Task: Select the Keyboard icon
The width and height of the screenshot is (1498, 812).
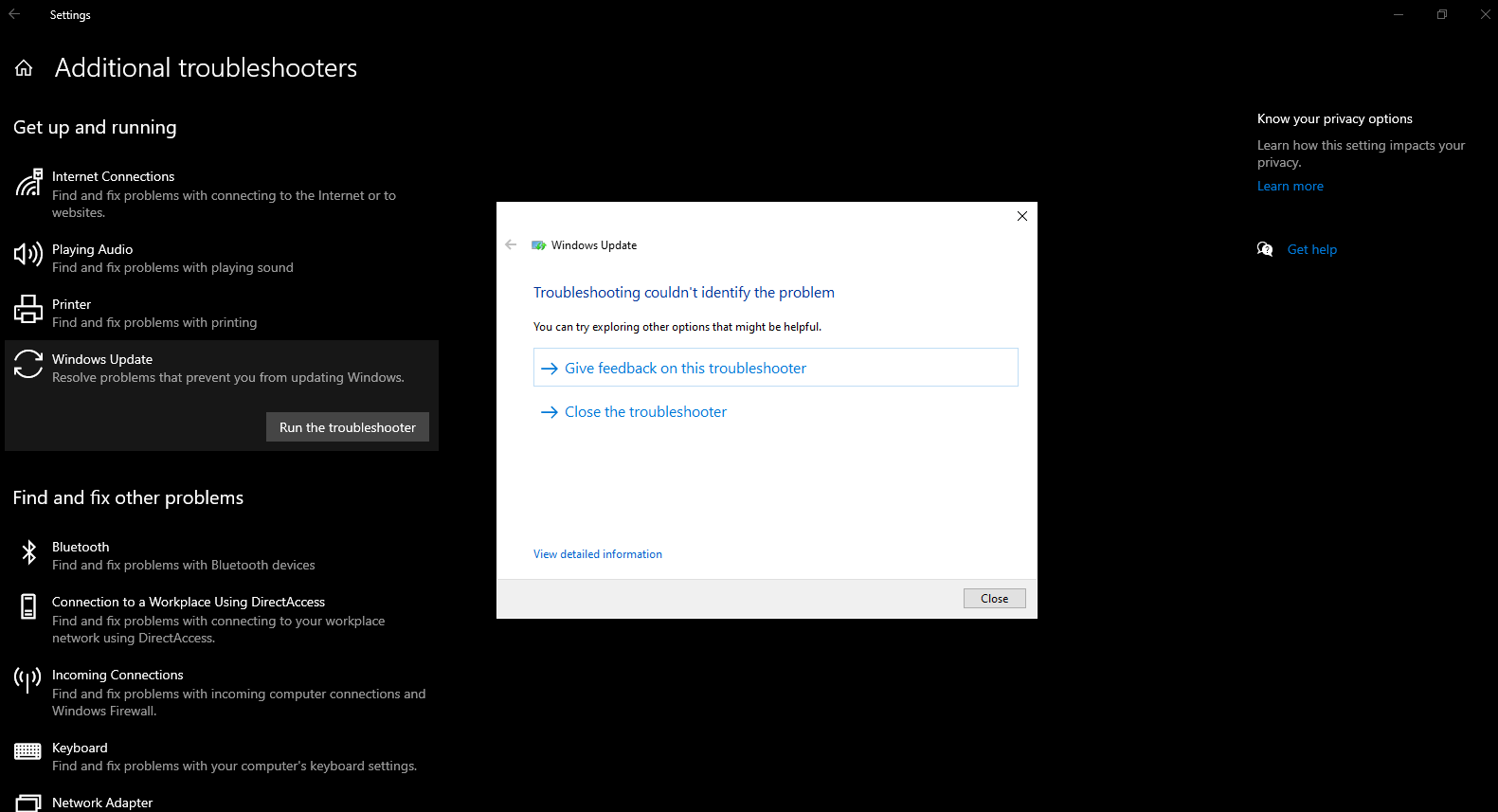Action: [28, 751]
